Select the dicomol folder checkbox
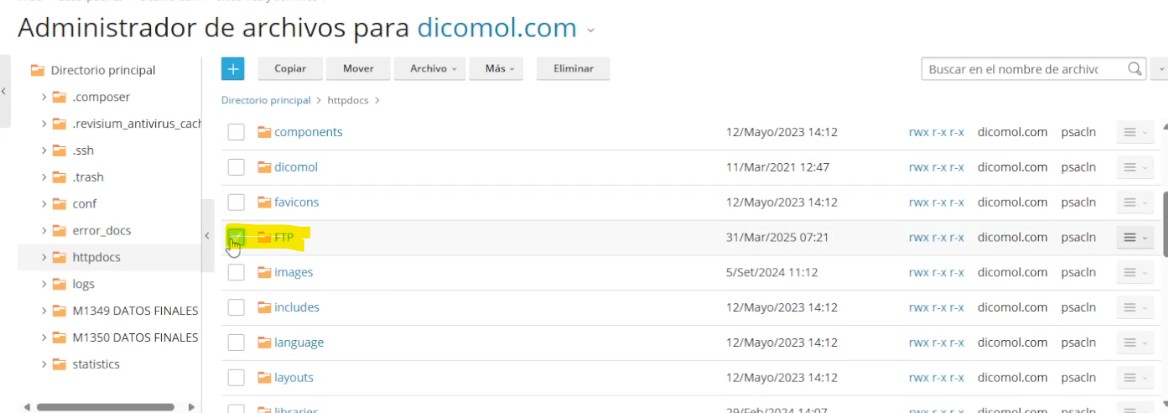The image size is (1168, 413). 236,167
